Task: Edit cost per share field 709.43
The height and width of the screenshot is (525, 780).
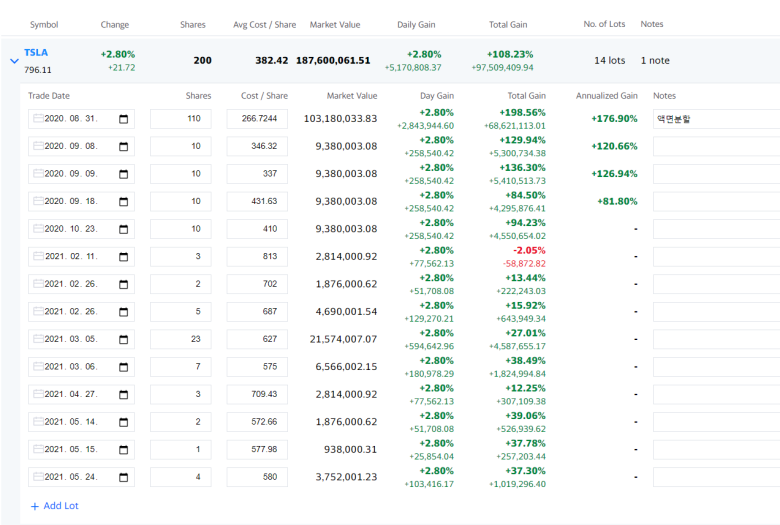Action: (257, 395)
